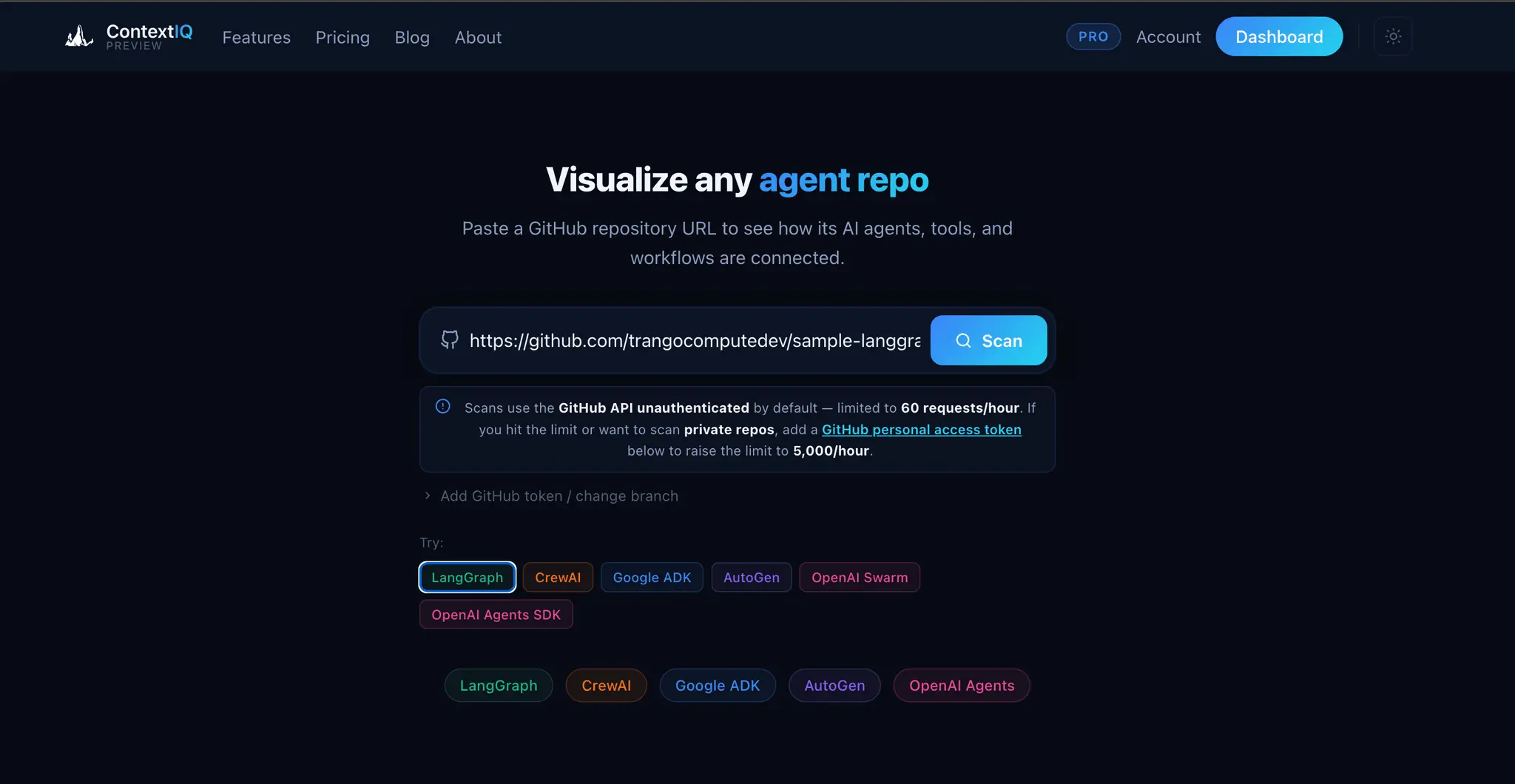The height and width of the screenshot is (784, 1515).
Task: Select the AutoGen example under Try
Action: (752, 578)
